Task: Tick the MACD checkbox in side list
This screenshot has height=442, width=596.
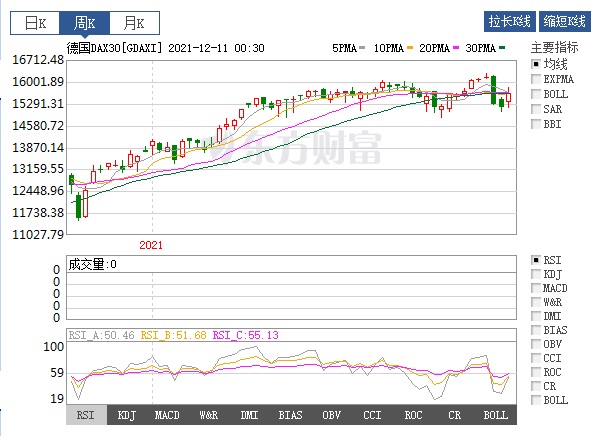Action: click(x=536, y=288)
